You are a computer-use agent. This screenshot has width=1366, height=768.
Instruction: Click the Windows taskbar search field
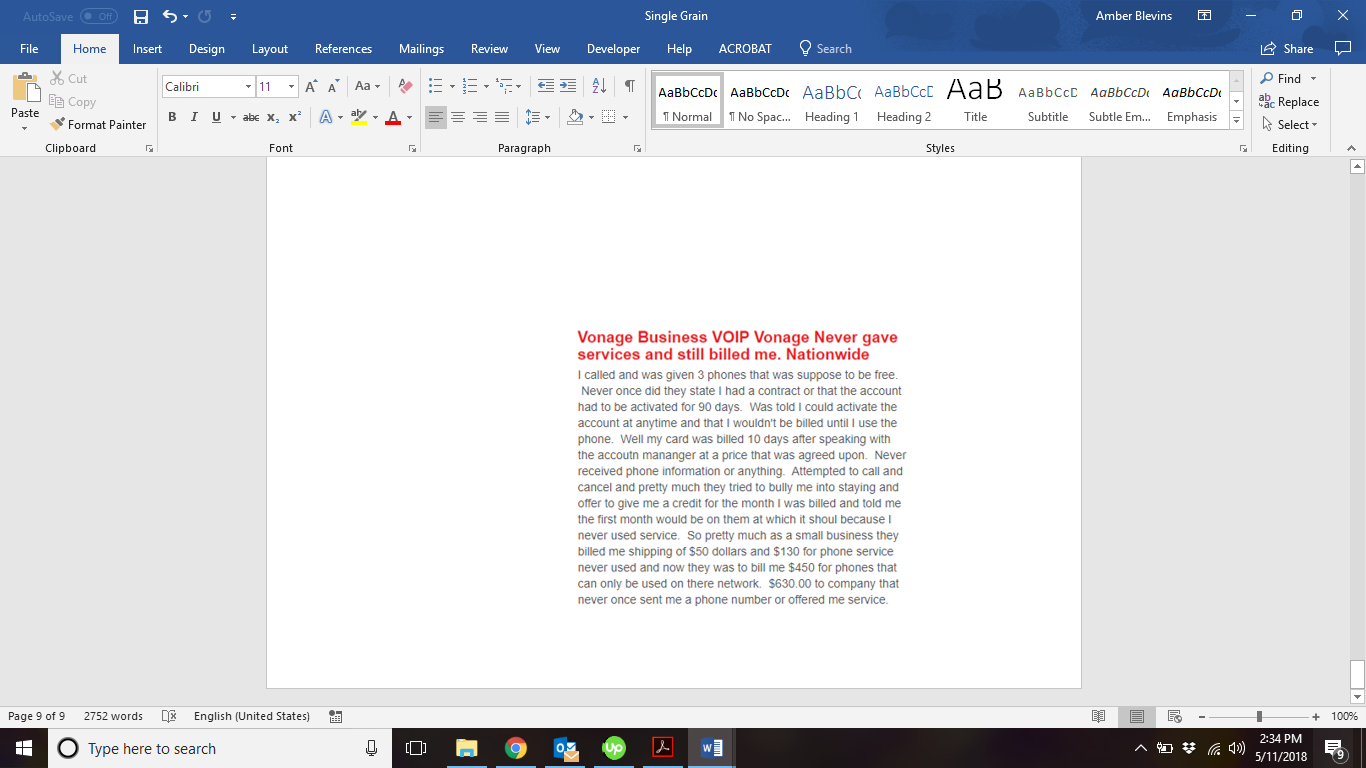pos(217,748)
